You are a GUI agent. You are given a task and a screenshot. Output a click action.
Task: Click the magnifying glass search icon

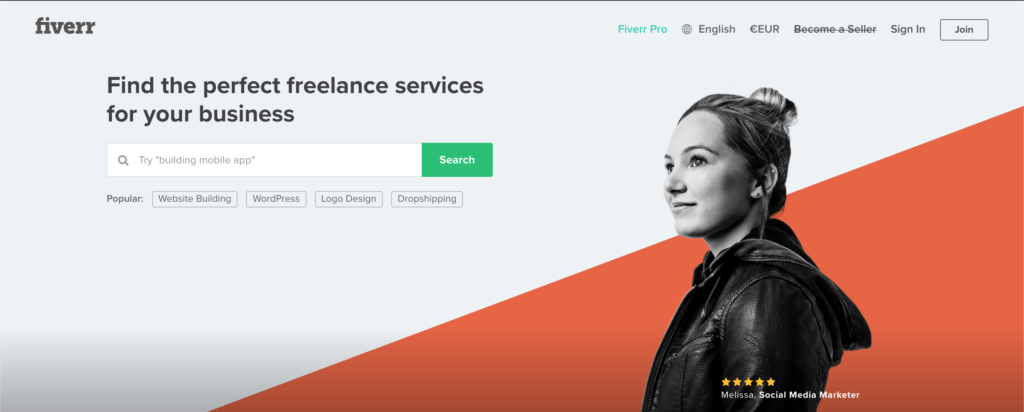123,160
